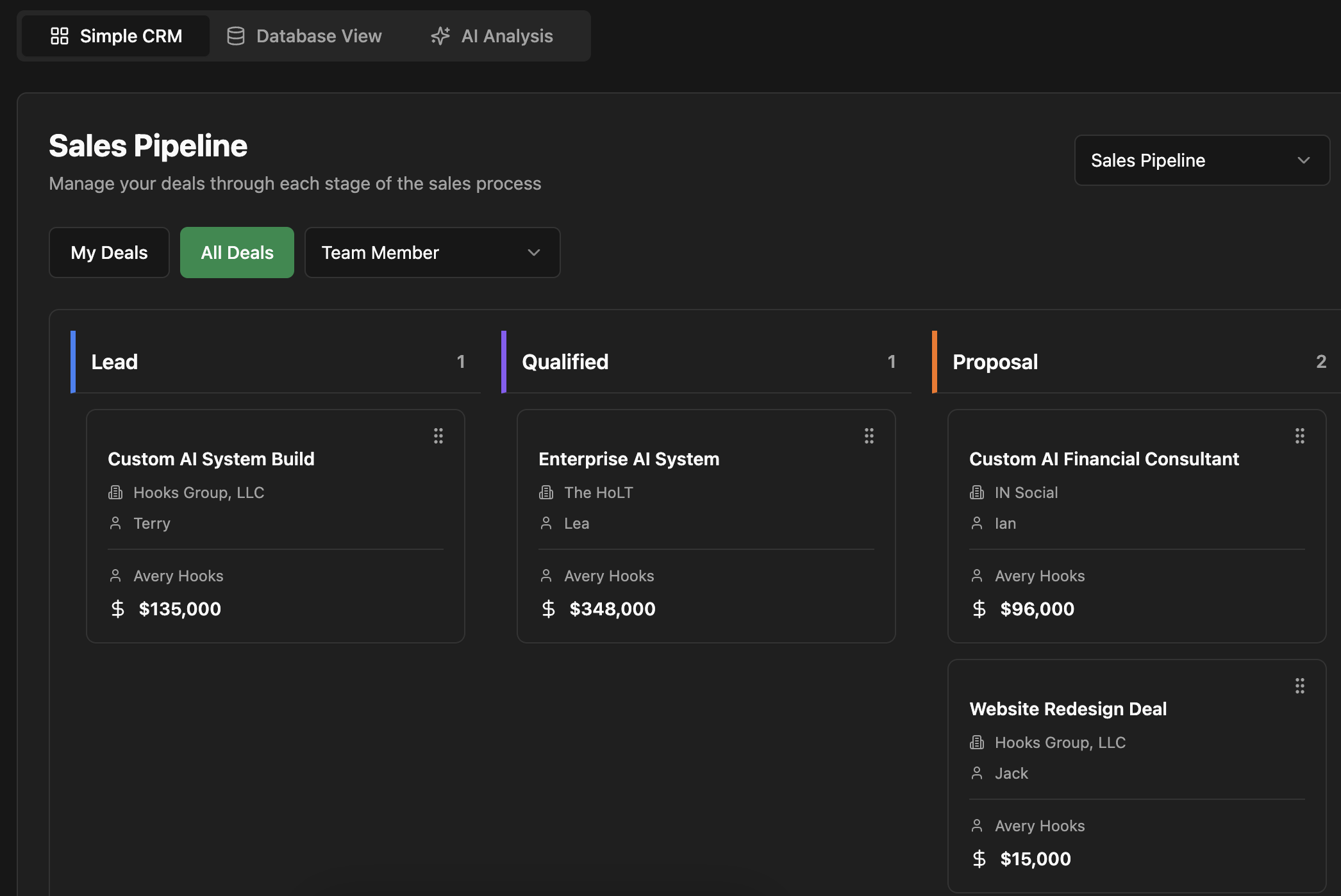Click the Lead column header
Viewport: 1341px width, 896px height.
[115, 361]
